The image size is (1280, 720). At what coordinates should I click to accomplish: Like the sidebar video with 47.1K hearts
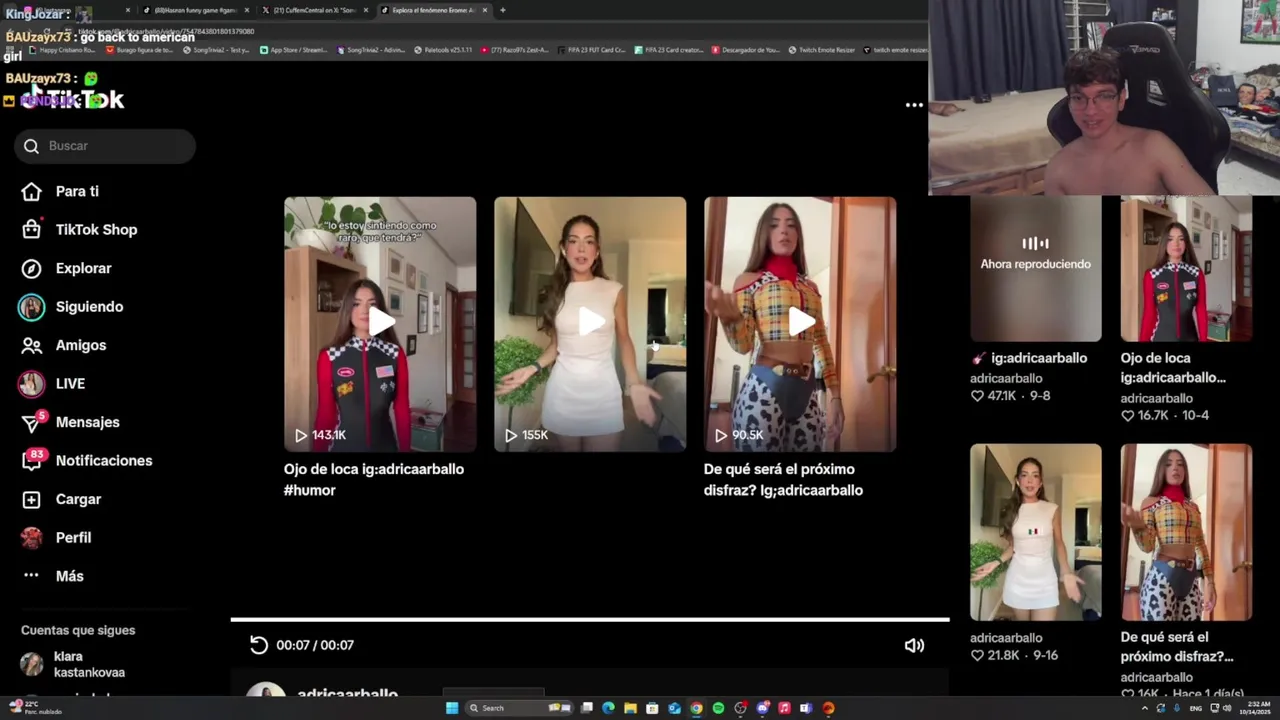pyautogui.click(x=978, y=396)
